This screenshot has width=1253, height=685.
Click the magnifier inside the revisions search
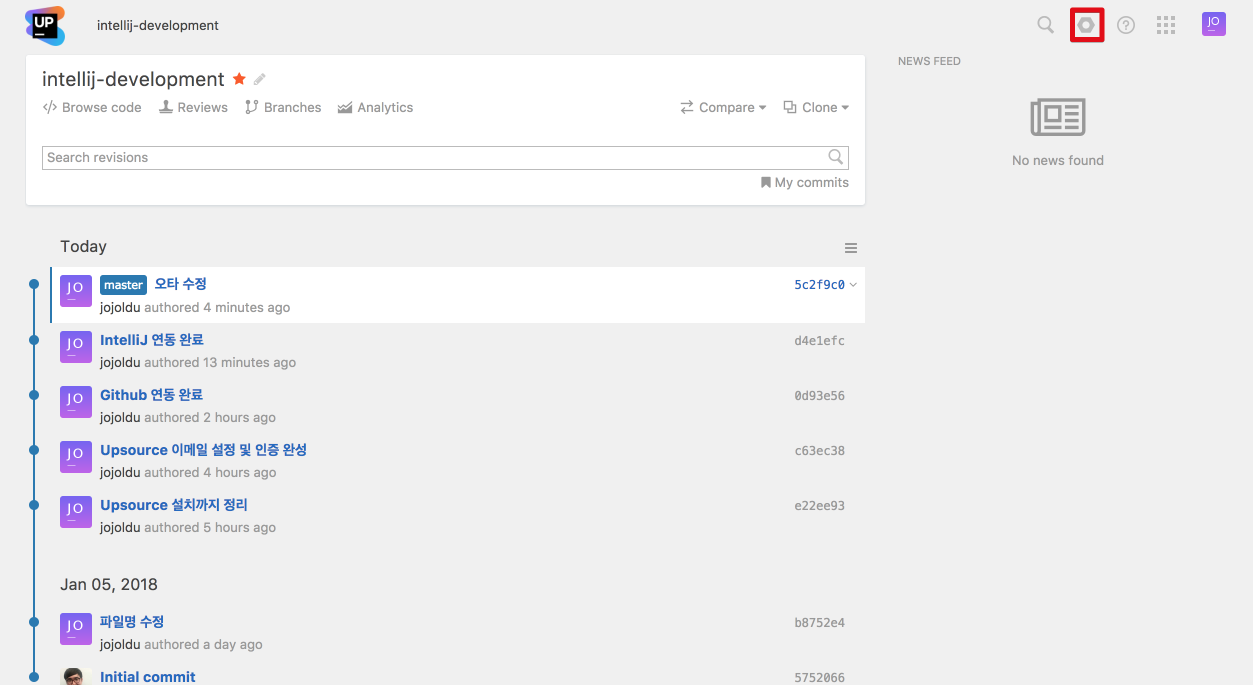pos(836,157)
